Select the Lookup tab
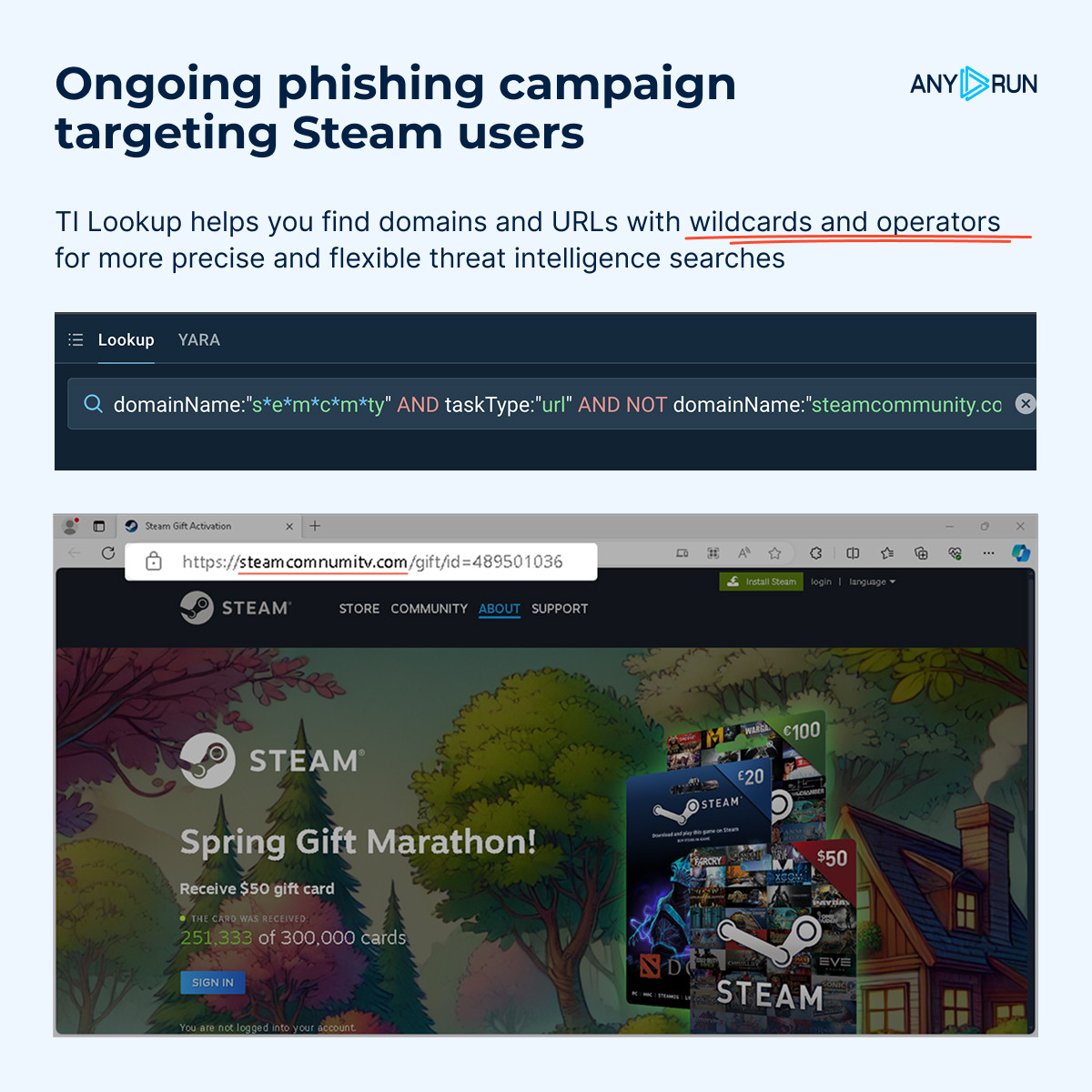Viewport: 1092px width, 1092px height. tap(126, 339)
